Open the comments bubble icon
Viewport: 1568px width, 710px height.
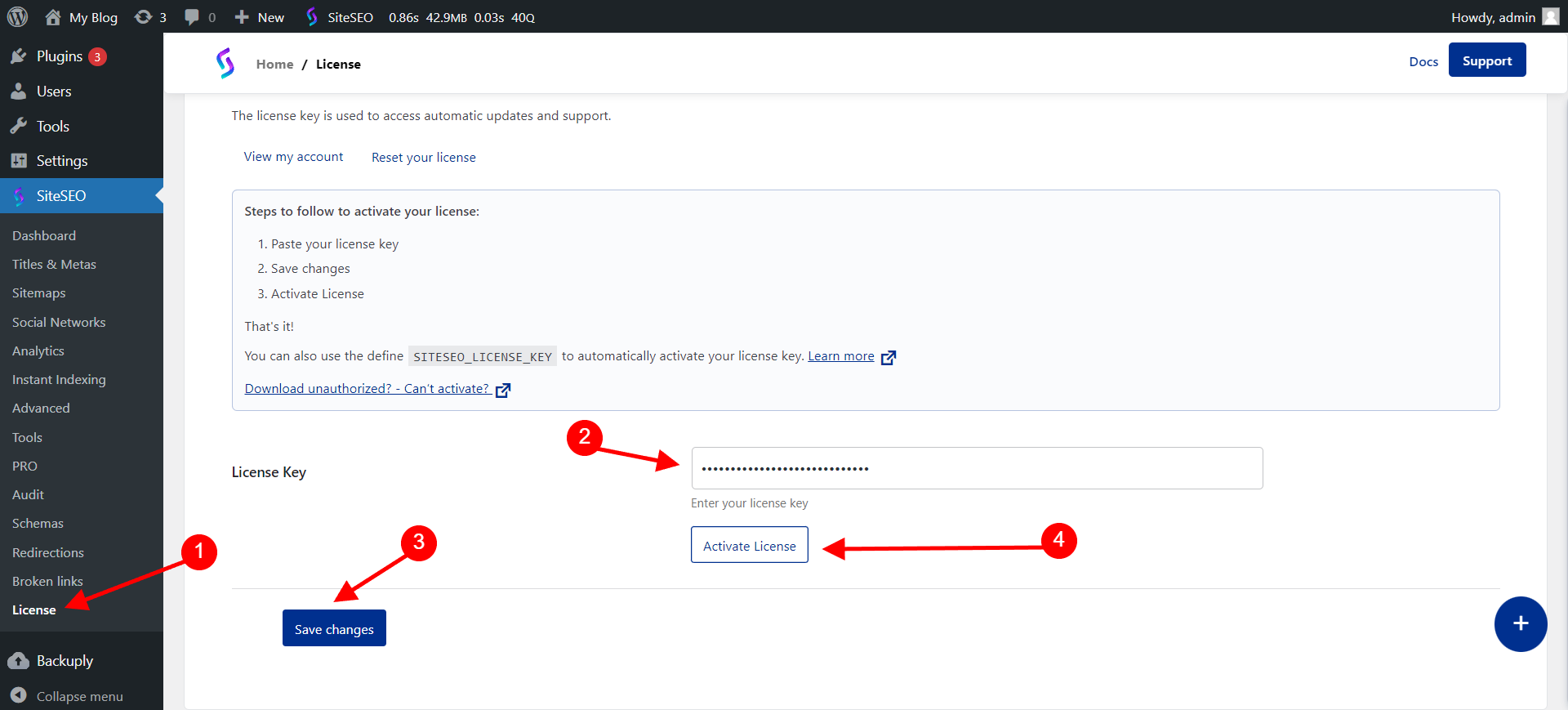pyautogui.click(x=192, y=17)
